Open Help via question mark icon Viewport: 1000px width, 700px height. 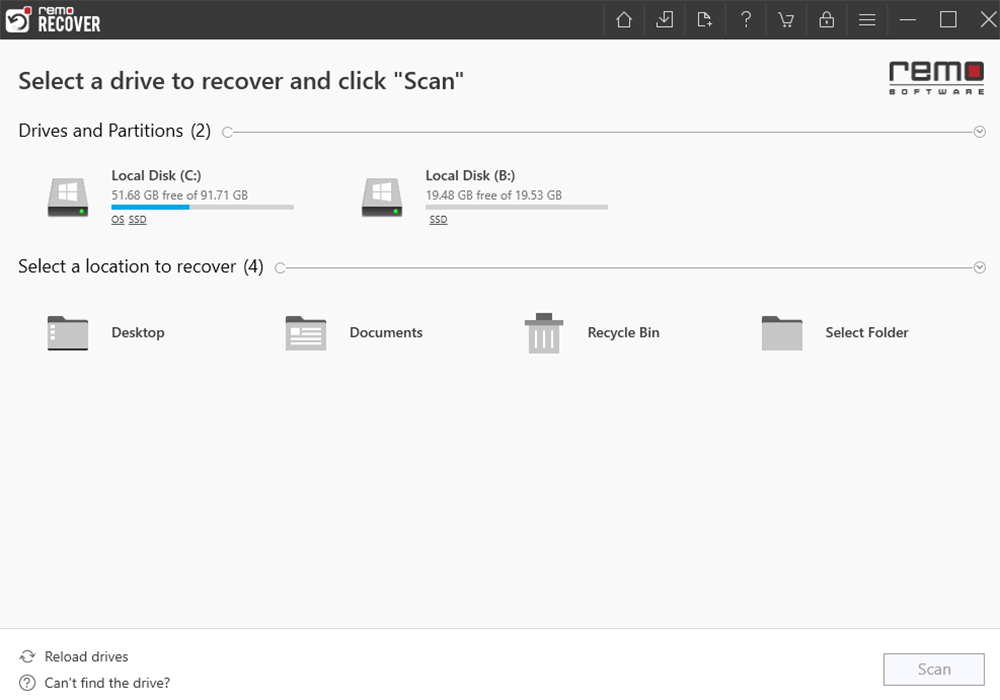tap(746, 20)
